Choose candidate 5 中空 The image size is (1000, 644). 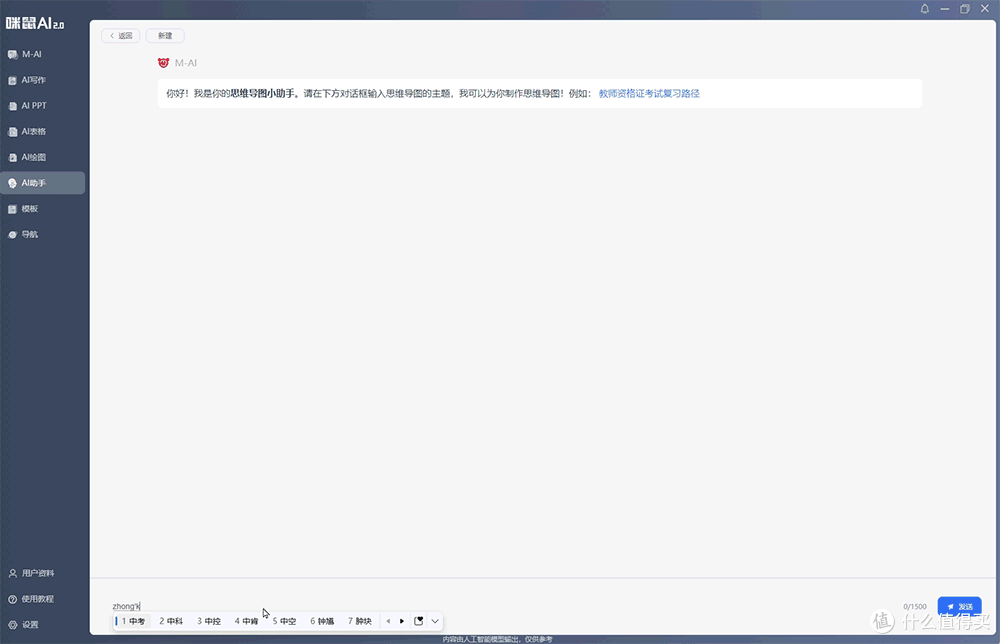tap(284, 621)
